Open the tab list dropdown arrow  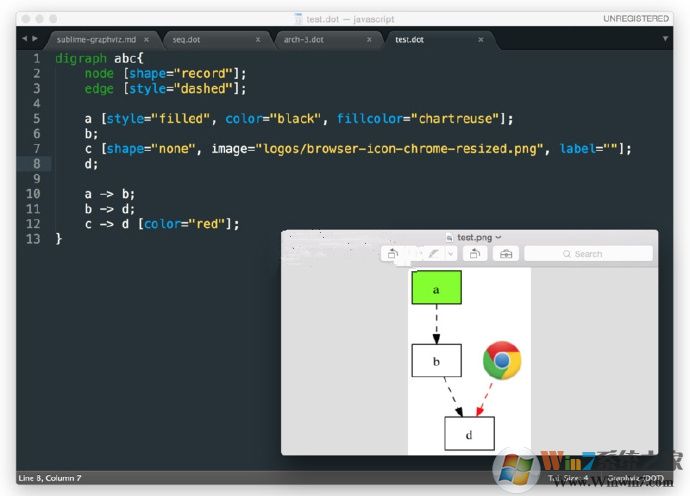(666, 39)
